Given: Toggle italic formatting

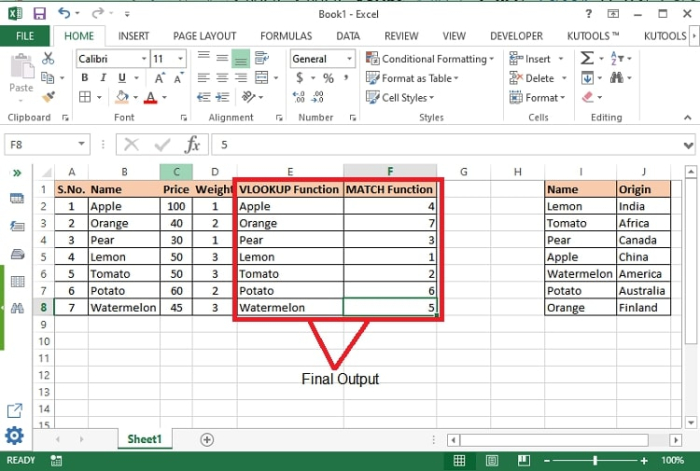Looking at the screenshot, I should (103, 78).
